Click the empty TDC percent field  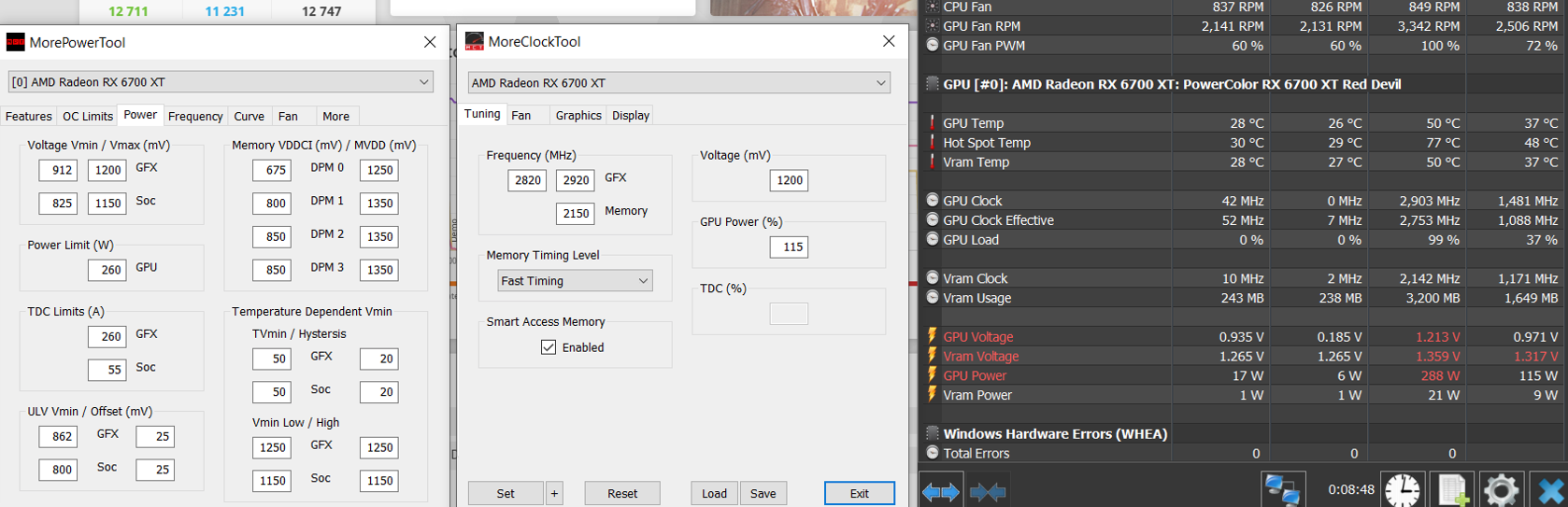point(789,314)
